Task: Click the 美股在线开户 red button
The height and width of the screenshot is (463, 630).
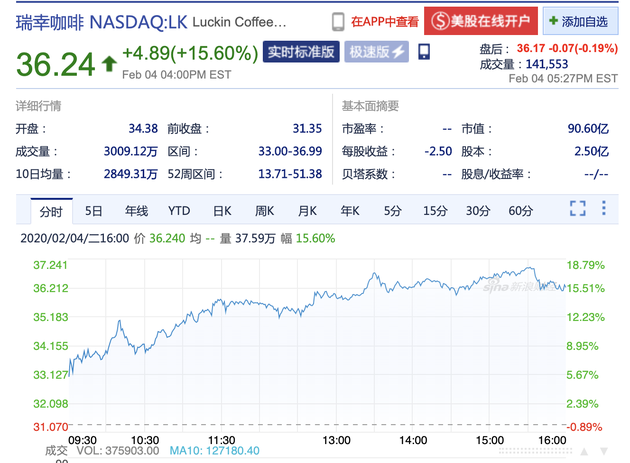Action: [481, 21]
